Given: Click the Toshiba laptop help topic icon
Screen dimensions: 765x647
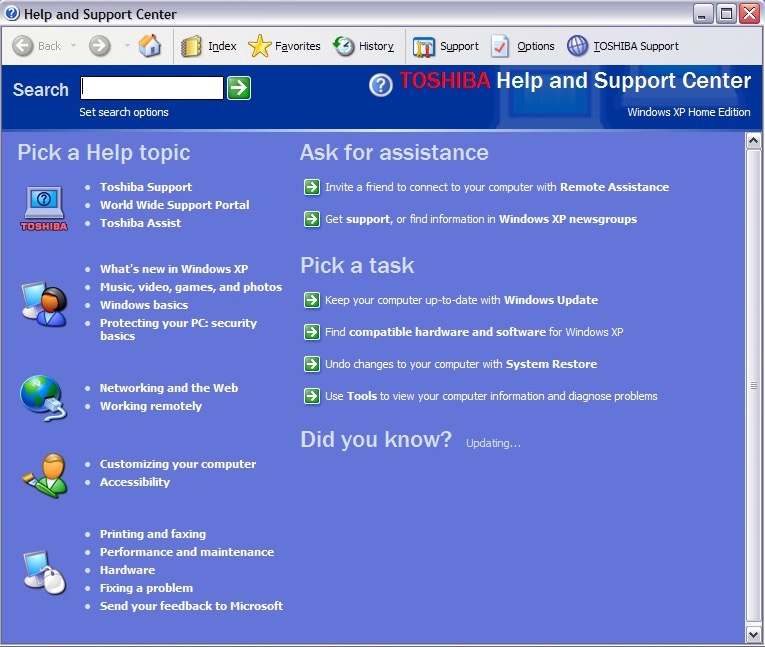Looking at the screenshot, I should pos(44,208).
